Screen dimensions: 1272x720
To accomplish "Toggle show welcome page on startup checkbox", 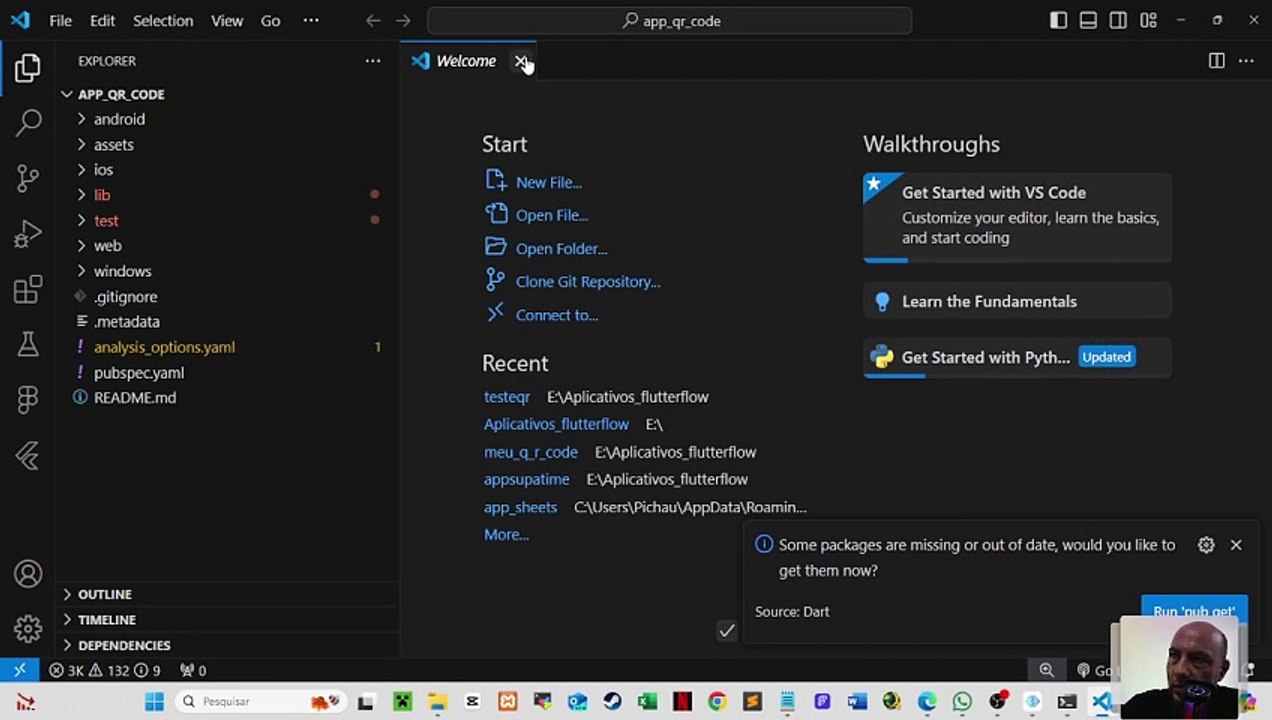I will coord(727,630).
